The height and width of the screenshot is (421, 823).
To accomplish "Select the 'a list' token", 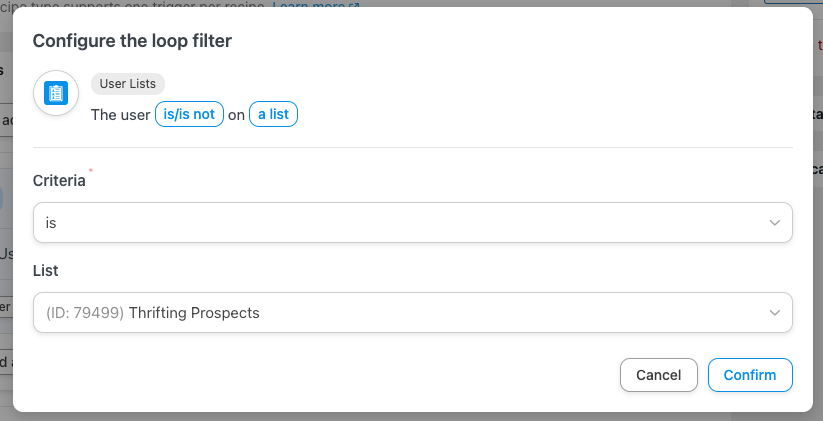I will [273, 114].
